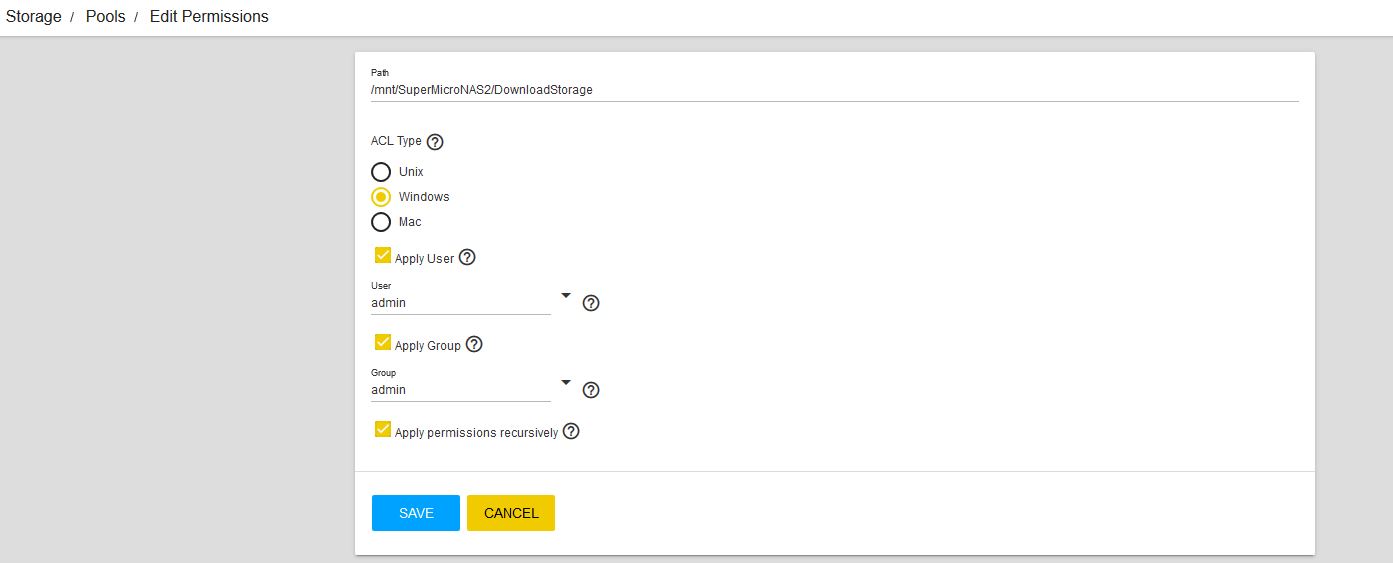Open help for Apply permissions recursively
The image size is (1393, 563).
coord(571,432)
